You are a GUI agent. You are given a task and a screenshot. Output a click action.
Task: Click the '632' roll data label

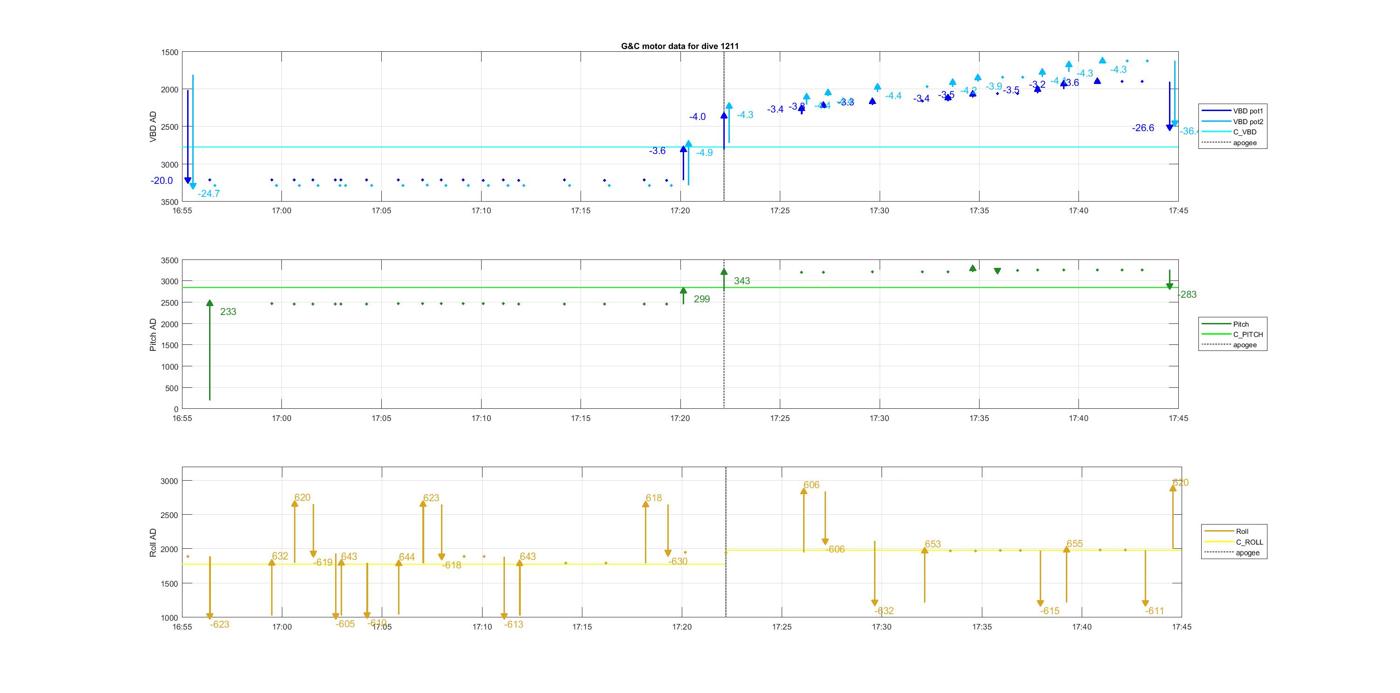280,556
